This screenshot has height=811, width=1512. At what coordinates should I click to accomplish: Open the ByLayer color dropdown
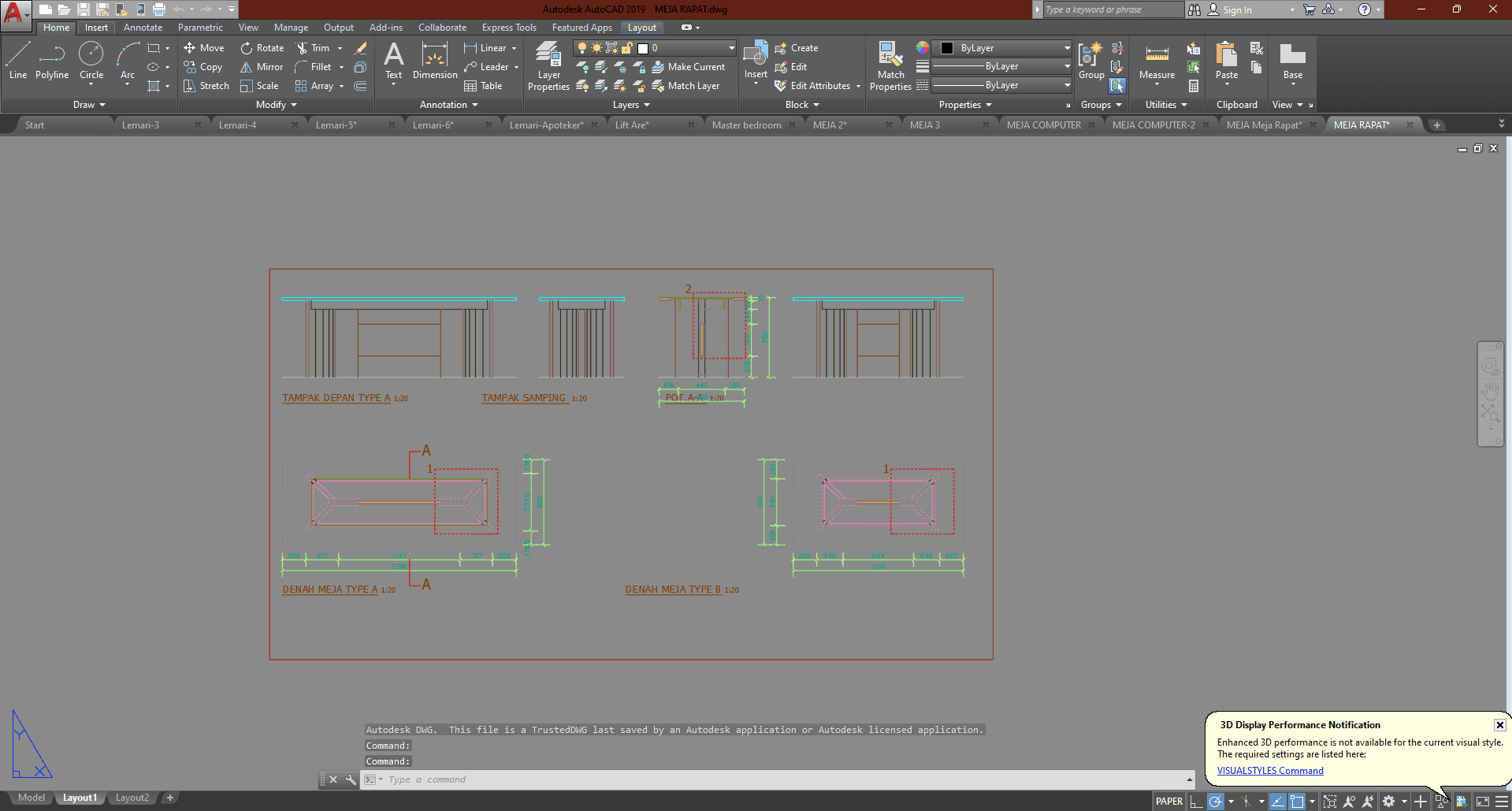point(1067,48)
